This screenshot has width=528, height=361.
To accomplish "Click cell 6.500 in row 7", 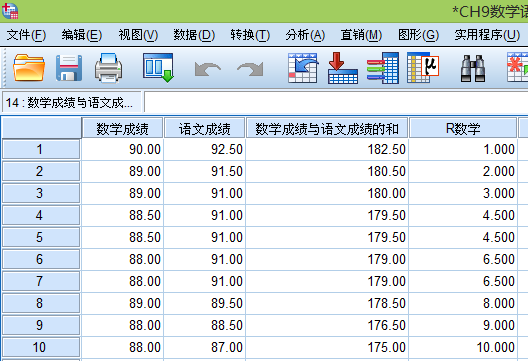I will [463, 281].
